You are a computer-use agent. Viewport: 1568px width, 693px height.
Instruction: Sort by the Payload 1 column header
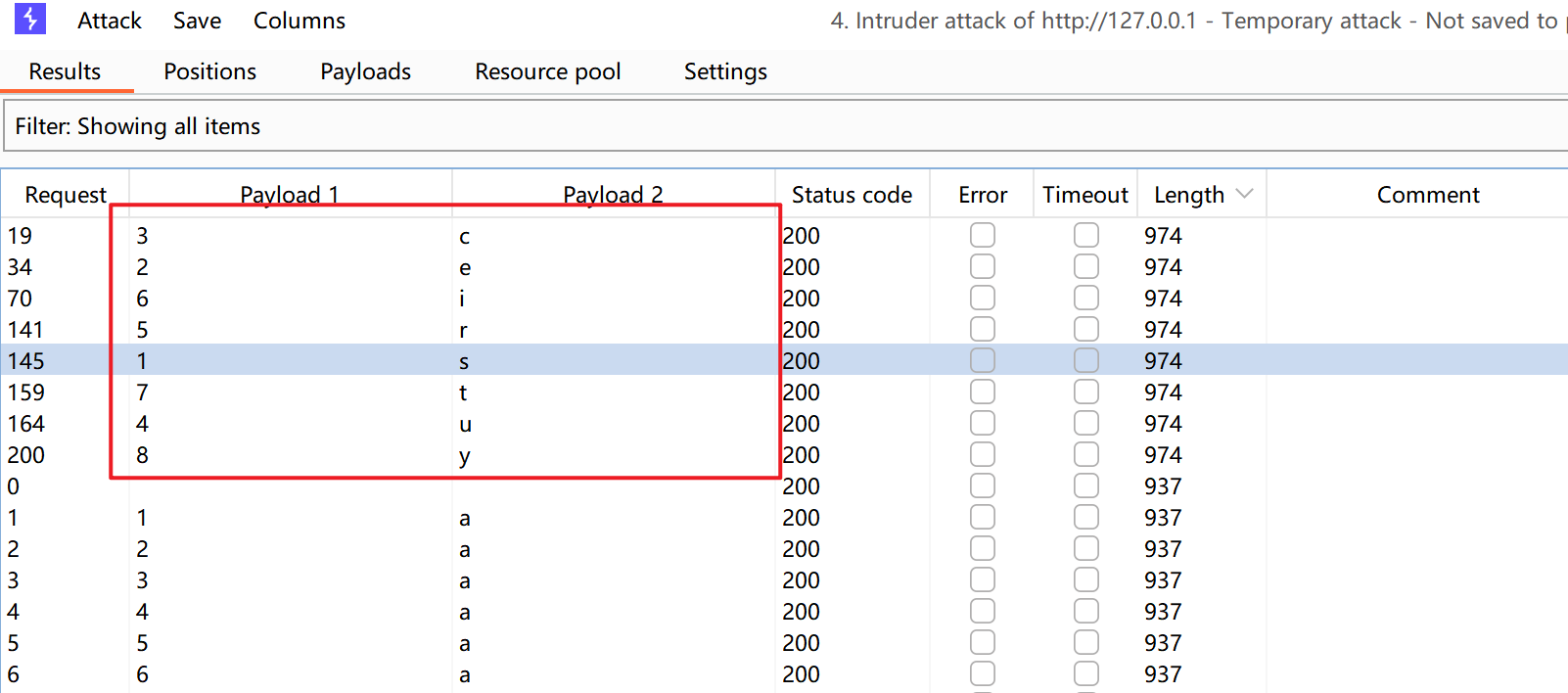290,195
